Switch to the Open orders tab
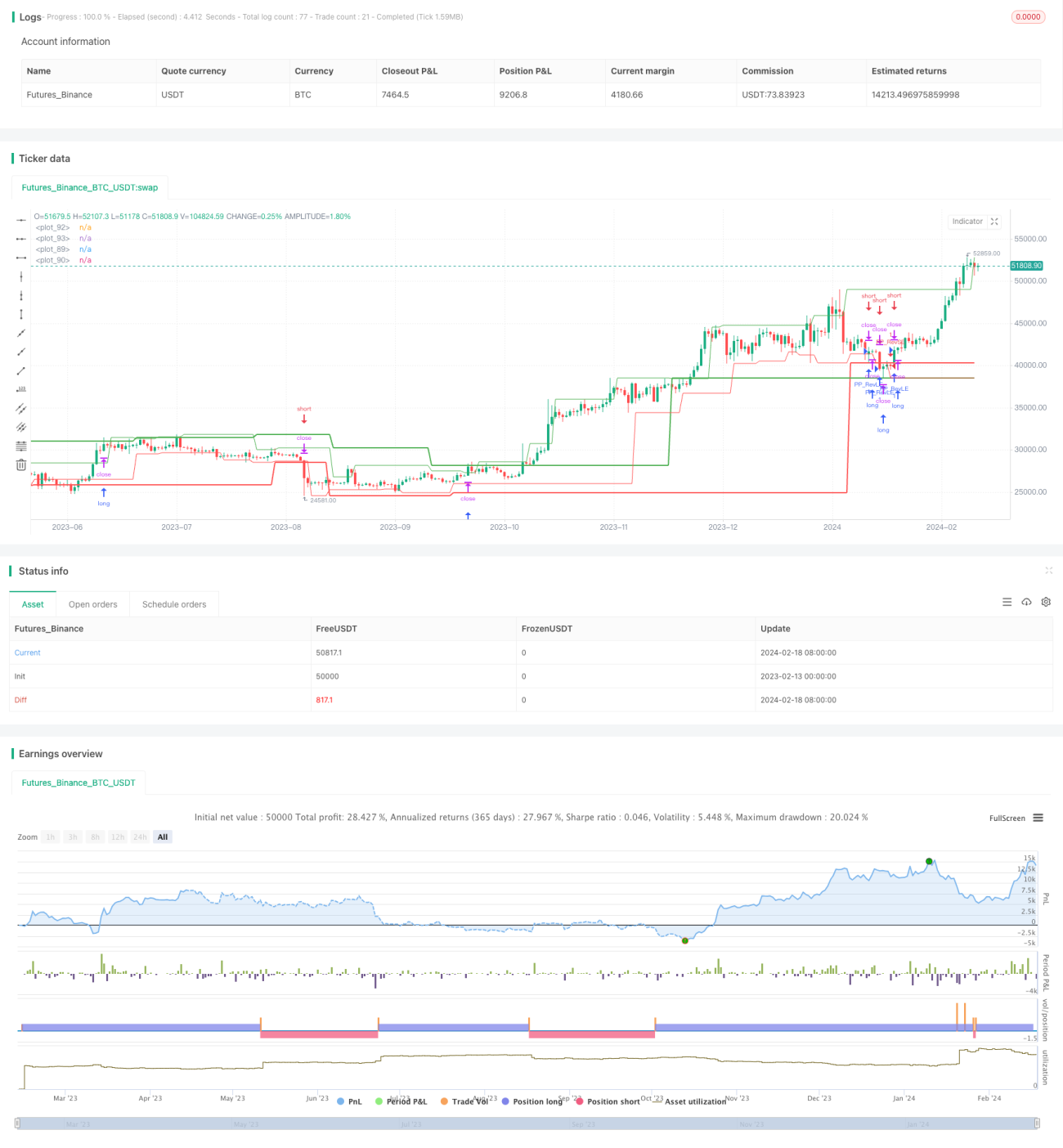This screenshot has width=1063, height=1148. point(93,604)
